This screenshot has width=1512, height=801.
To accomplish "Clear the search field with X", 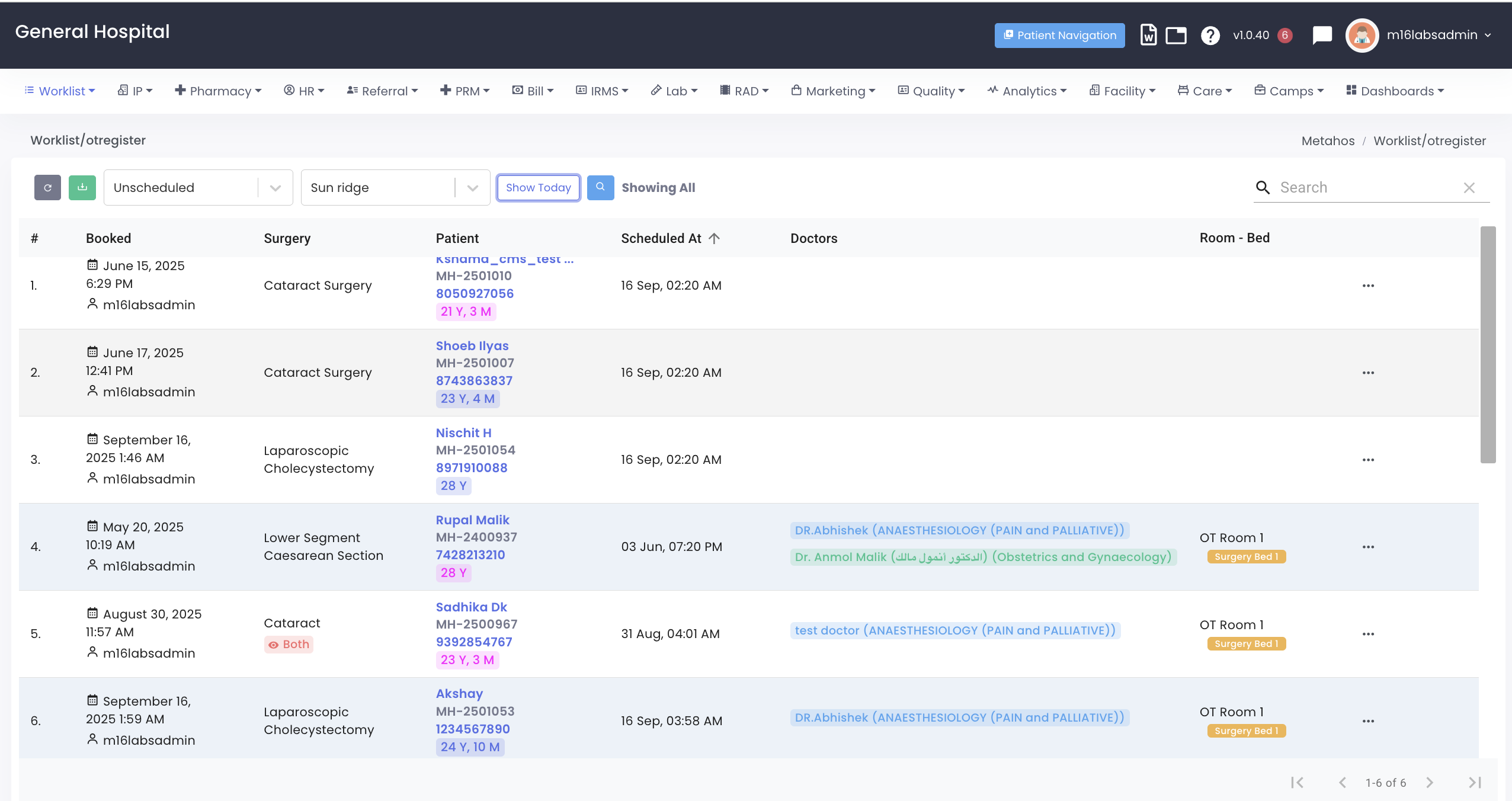I will coord(1469,188).
